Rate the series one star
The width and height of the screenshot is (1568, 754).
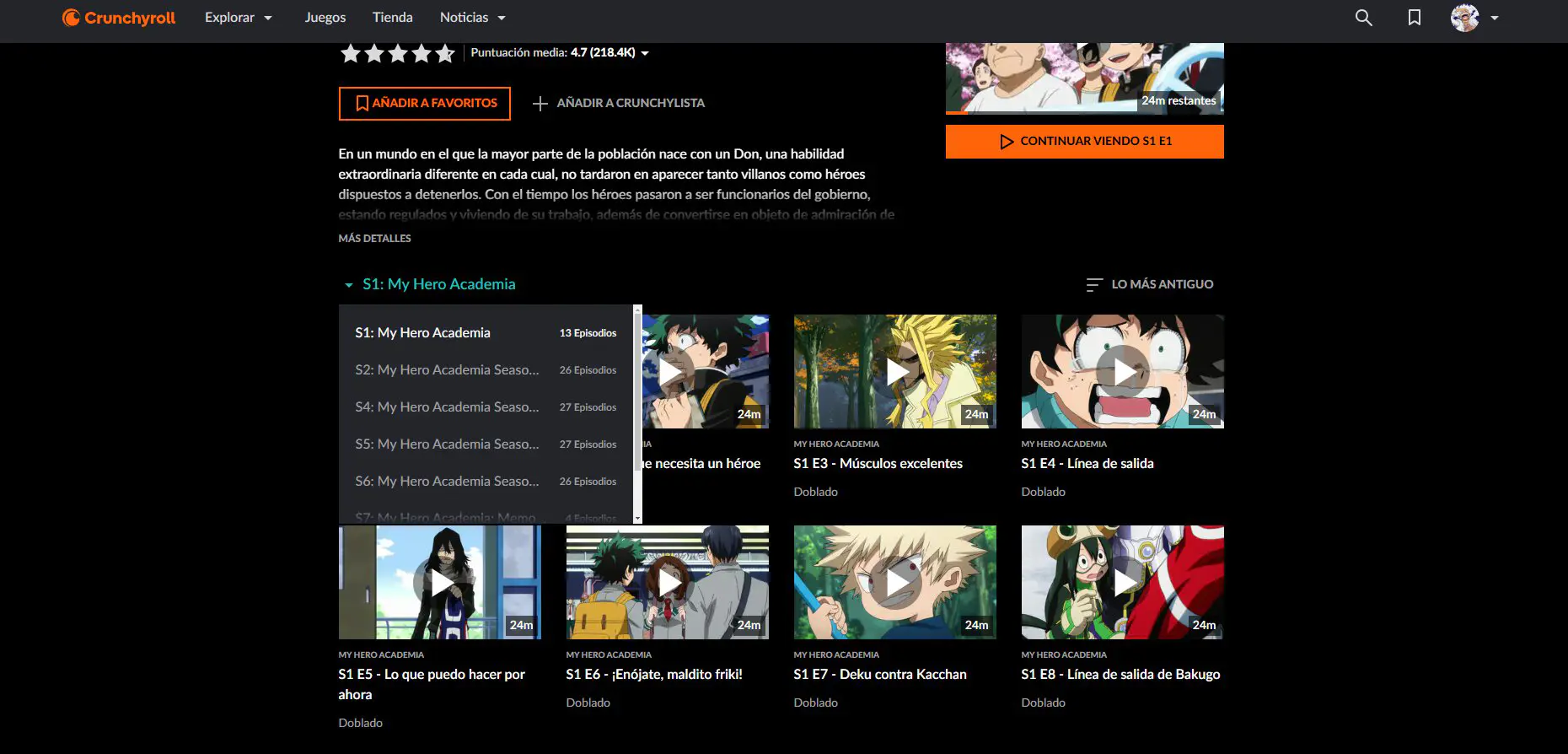click(351, 54)
